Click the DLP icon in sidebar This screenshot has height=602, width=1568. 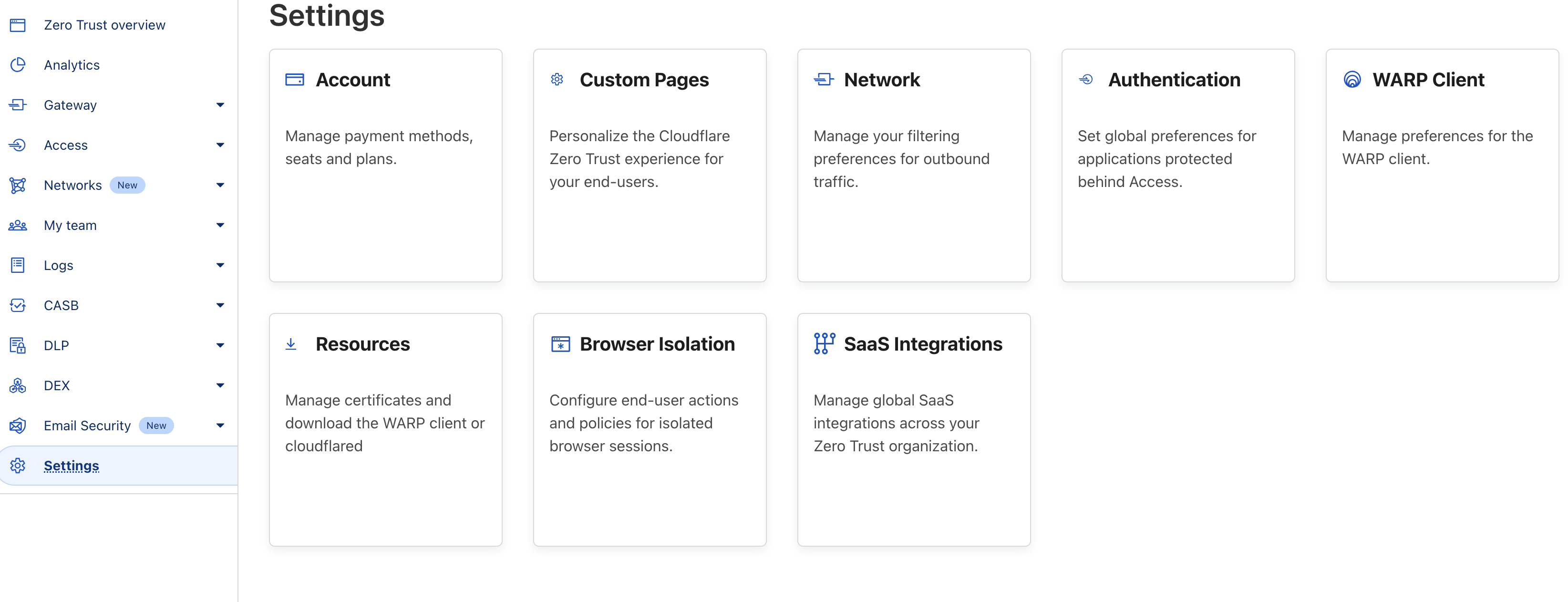[x=18, y=345]
